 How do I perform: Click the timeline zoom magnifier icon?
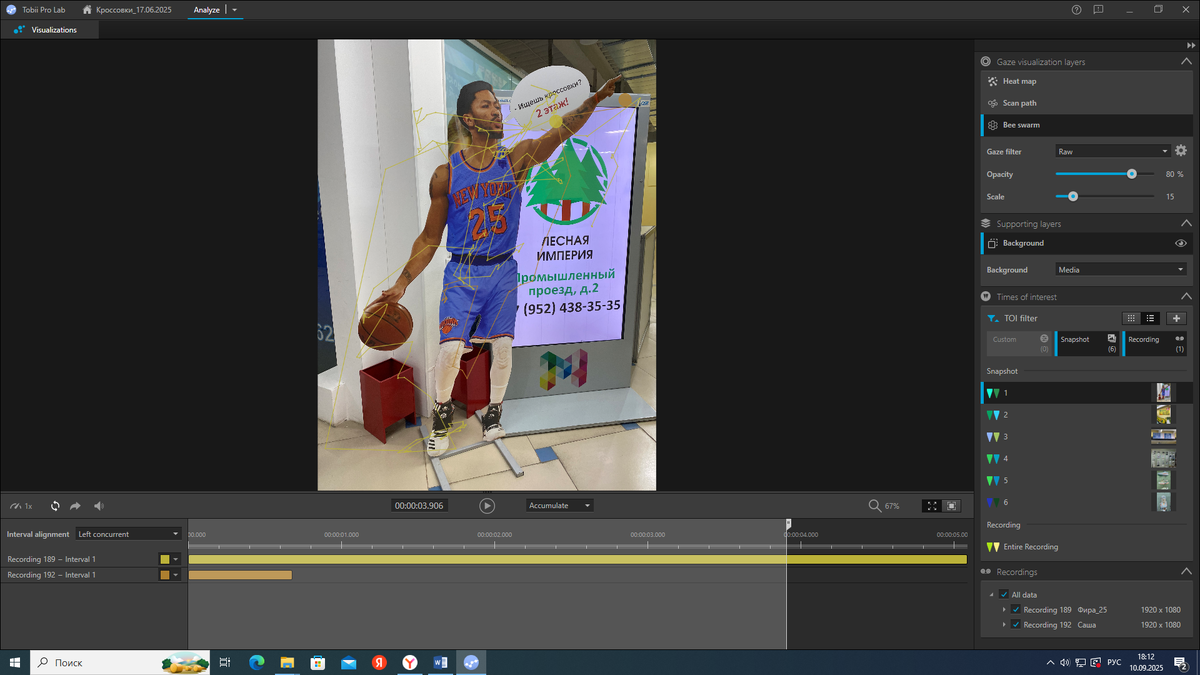[875, 506]
